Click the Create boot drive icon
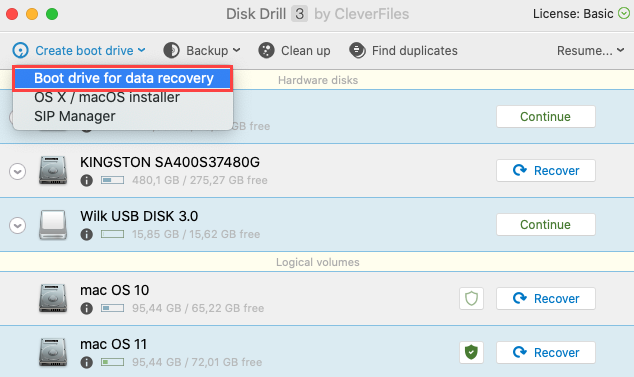The image size is (634, 377). coord(20,51)
